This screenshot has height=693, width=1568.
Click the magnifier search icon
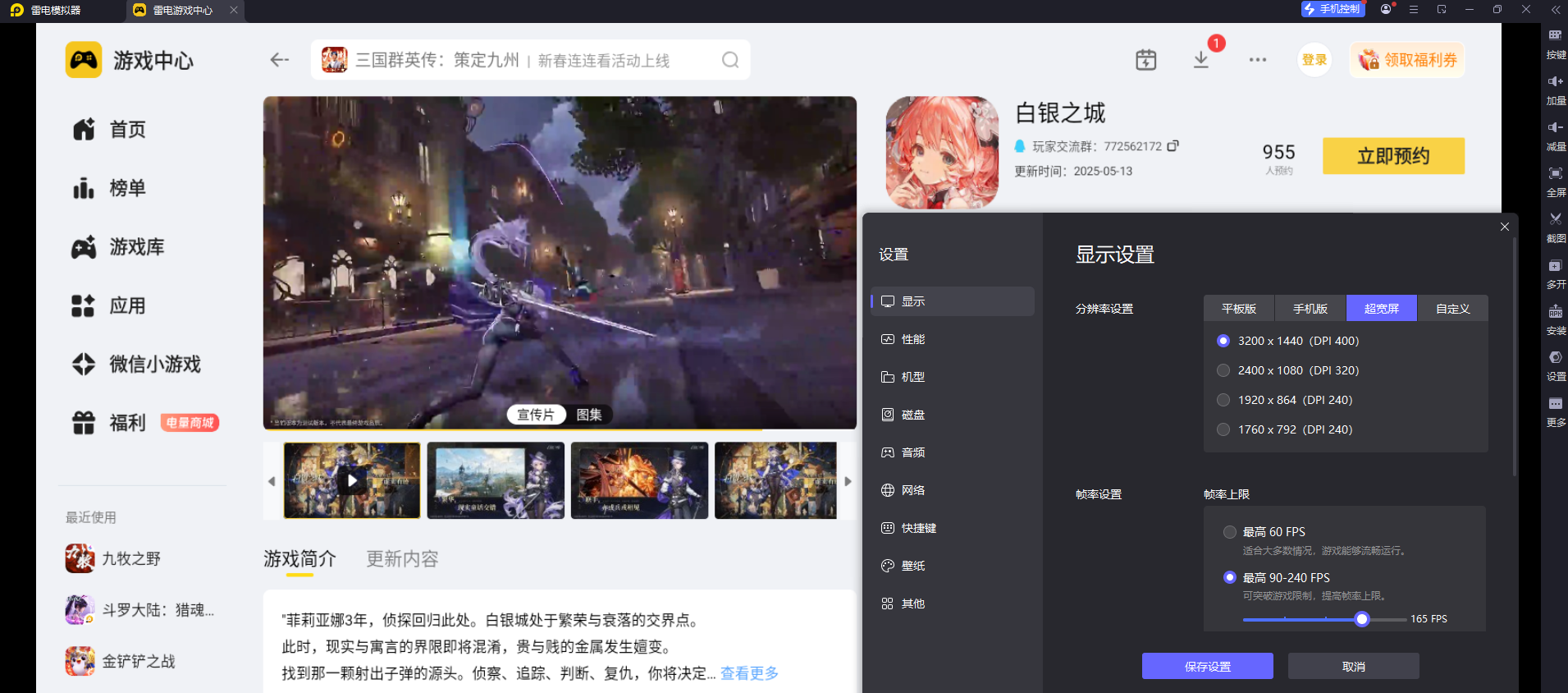[x=730, y=60]
